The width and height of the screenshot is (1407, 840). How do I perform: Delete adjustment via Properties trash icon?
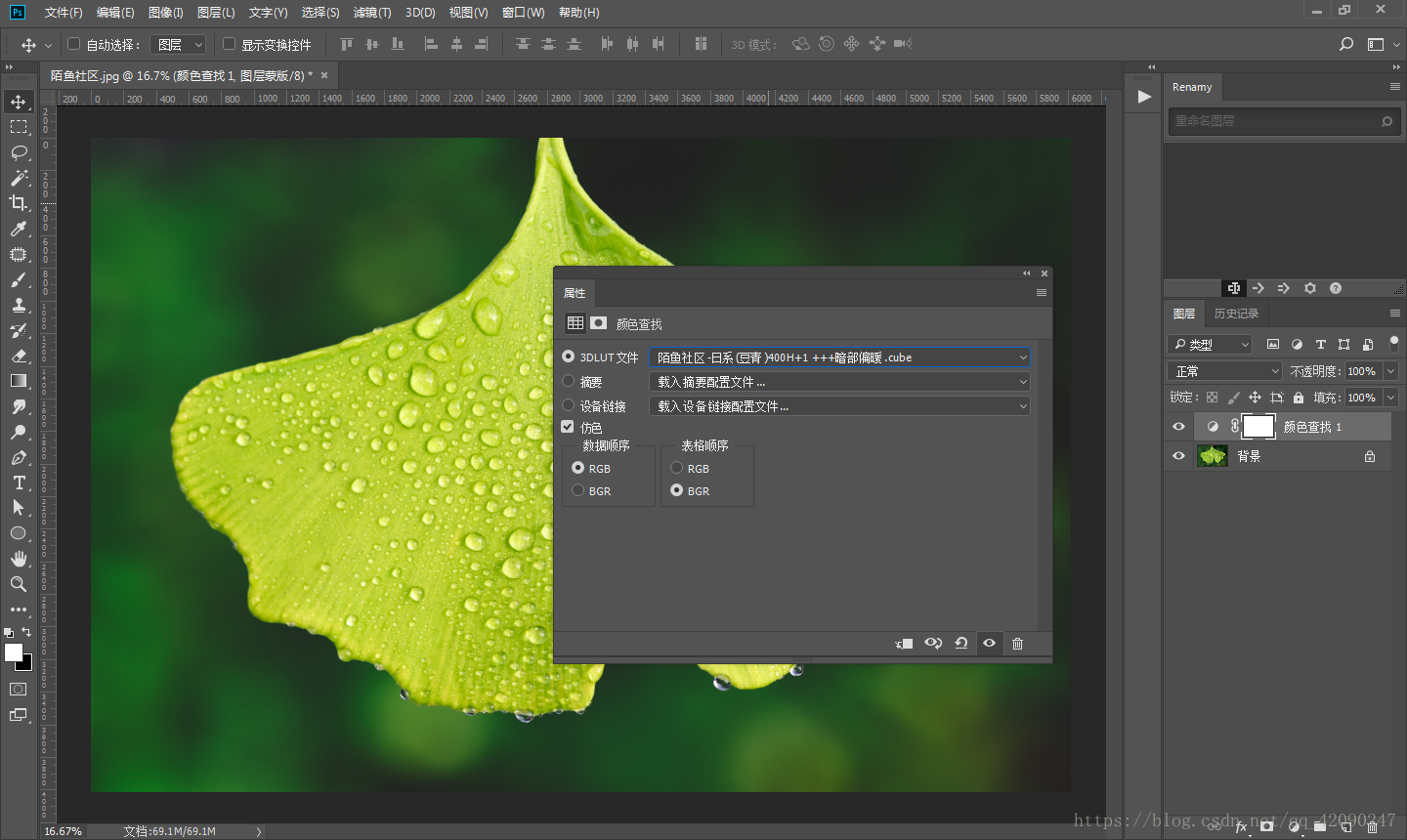pos(1017,644)
